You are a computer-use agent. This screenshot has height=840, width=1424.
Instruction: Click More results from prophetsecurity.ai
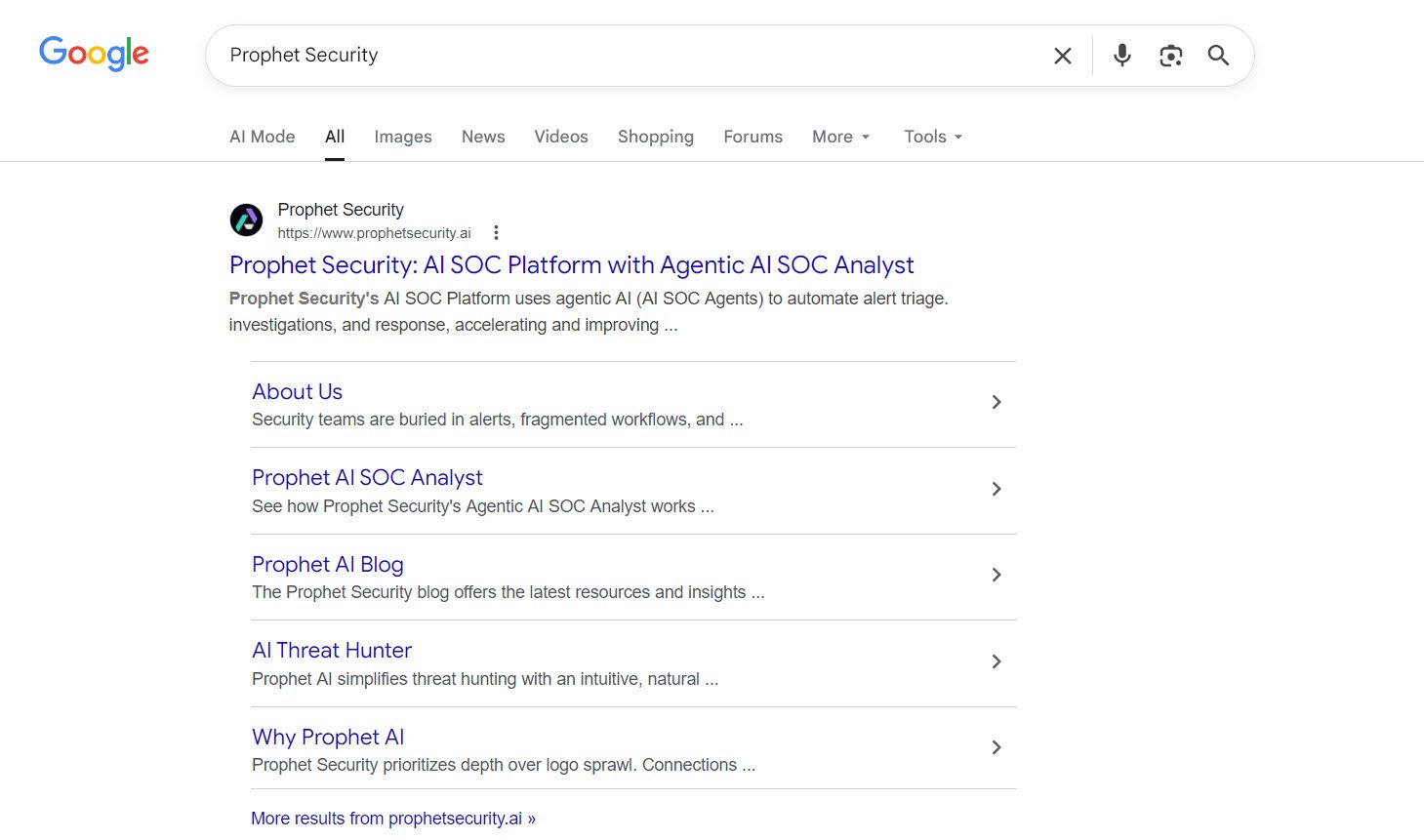(392, 819)
